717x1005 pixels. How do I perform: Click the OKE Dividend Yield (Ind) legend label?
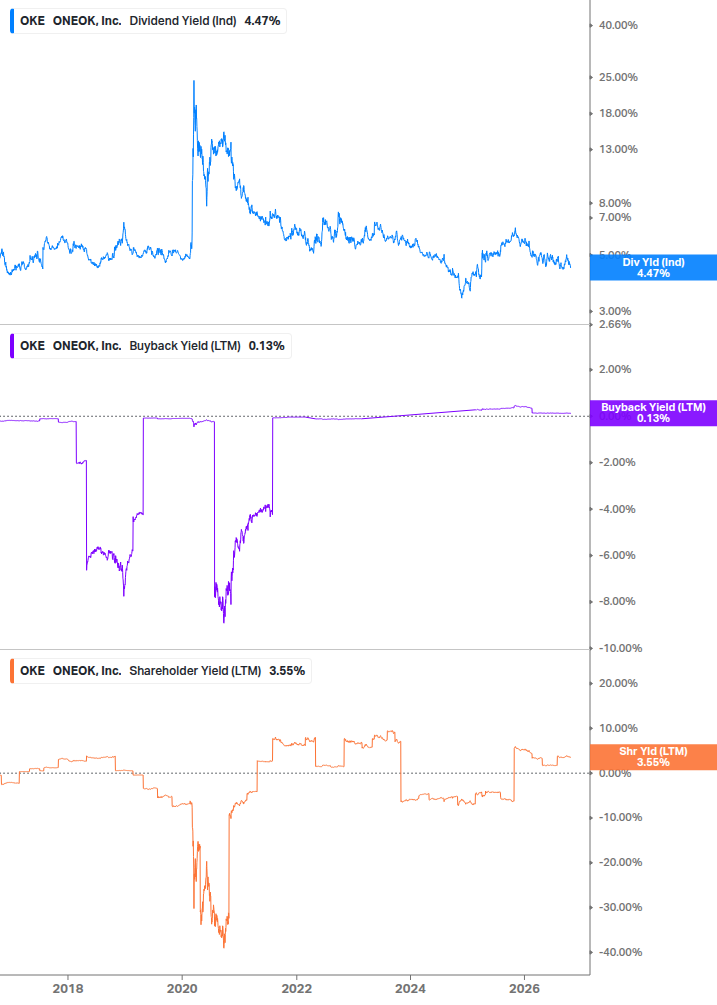(x=149, y=21)
